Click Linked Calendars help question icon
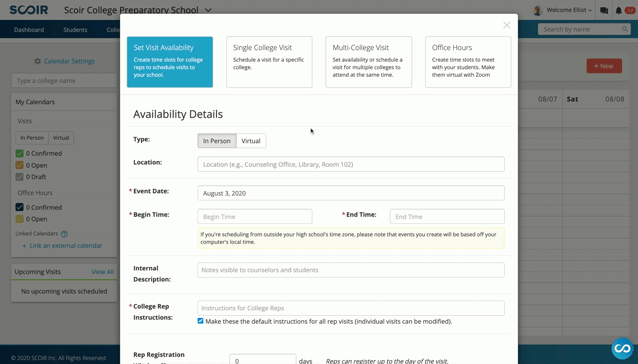 tap(64, 234)
